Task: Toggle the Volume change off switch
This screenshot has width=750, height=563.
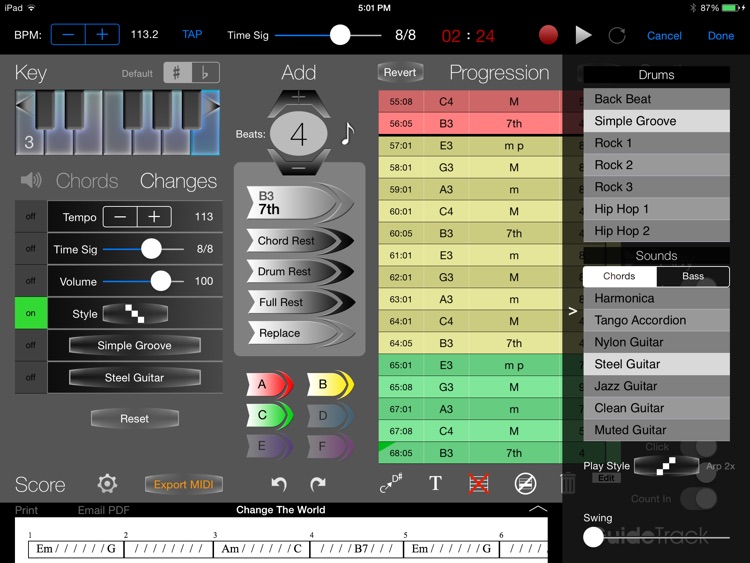Action: 31,281
